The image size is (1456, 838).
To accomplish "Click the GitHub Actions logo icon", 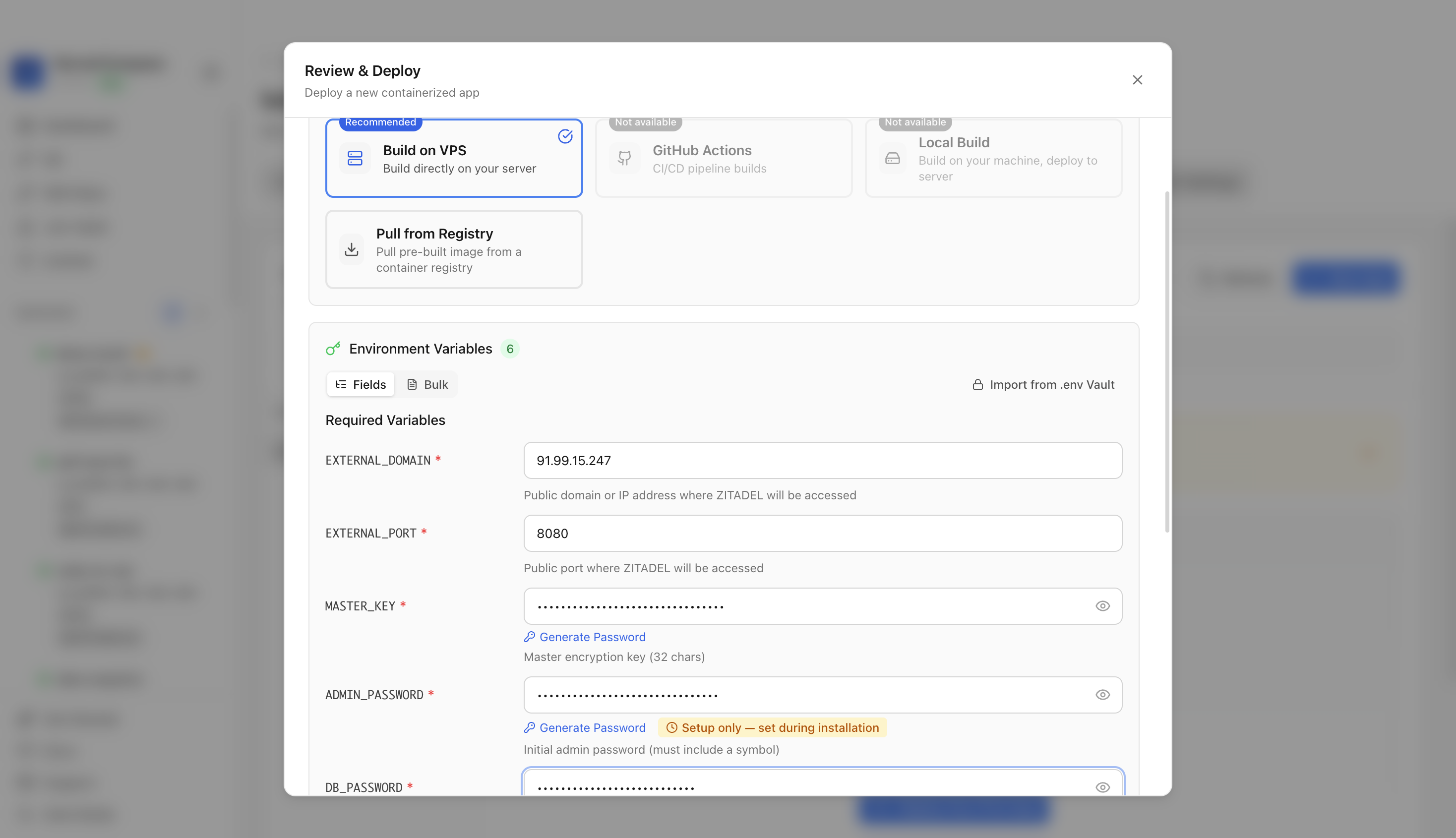I will (624, 158).
